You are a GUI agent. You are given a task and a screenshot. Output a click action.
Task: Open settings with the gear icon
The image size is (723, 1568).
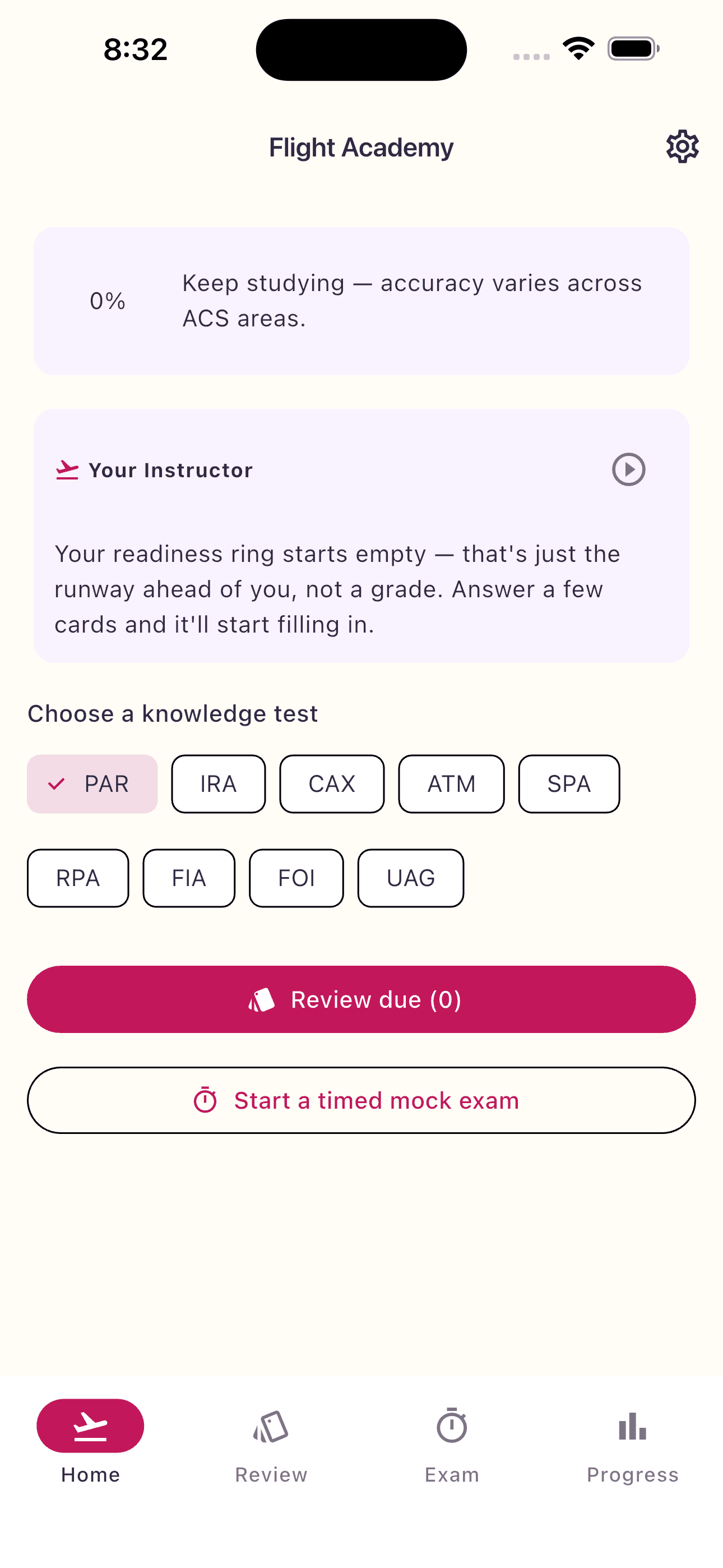(682, 147)
